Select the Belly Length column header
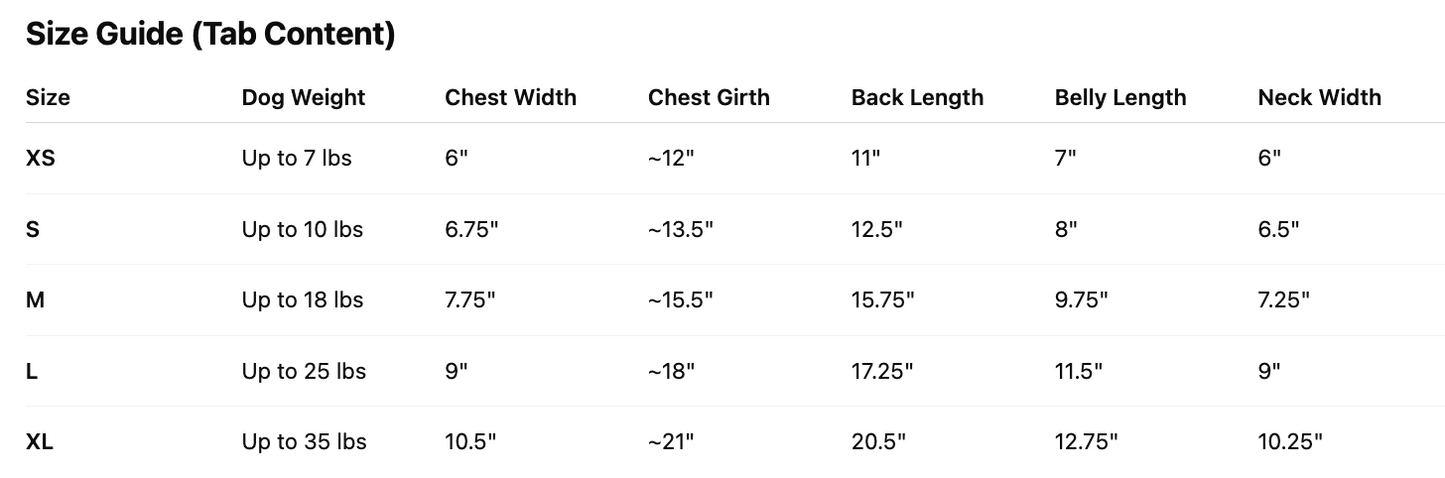1445x478 pixels. 1120,97
